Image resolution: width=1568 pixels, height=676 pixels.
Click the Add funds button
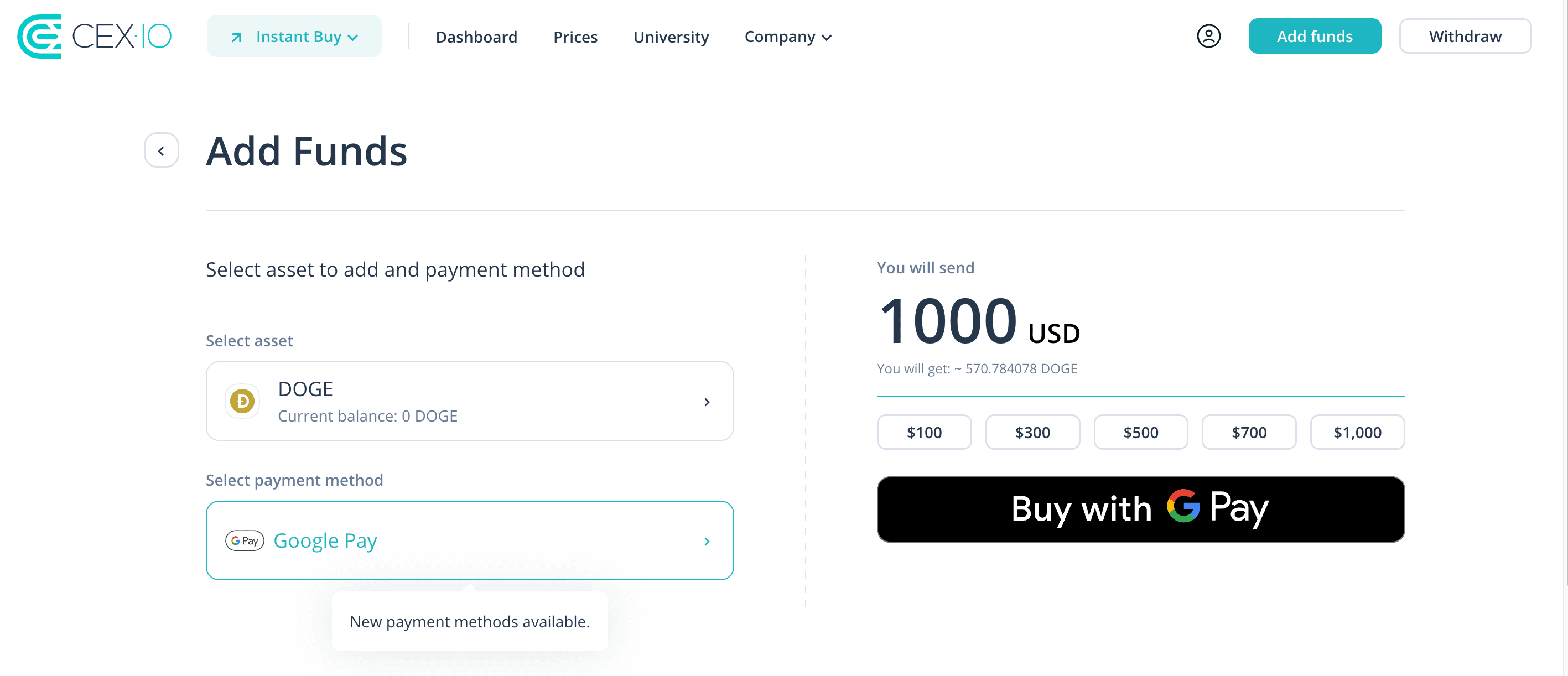[1314, 37]
